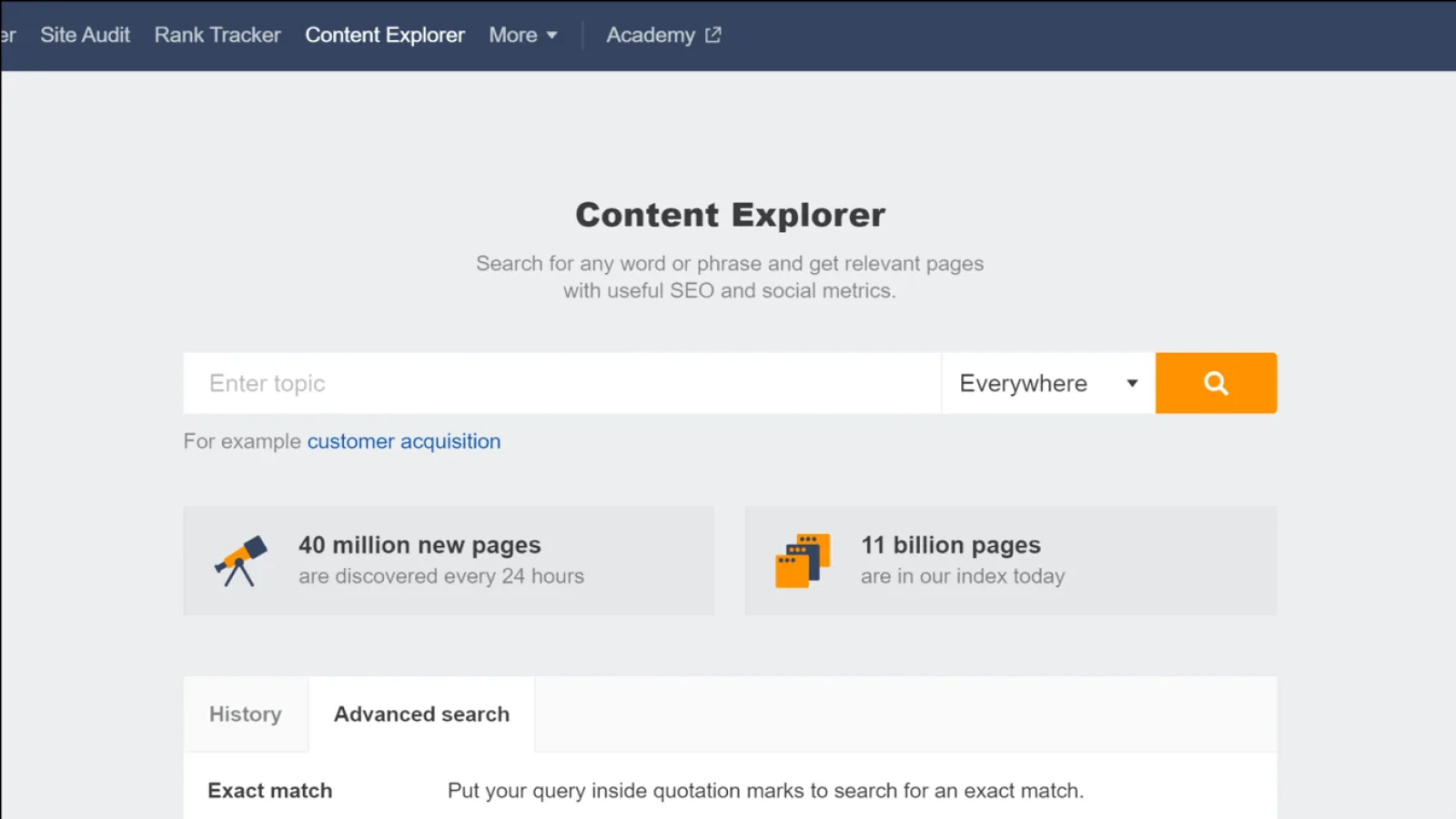Click the customer acquisition example link
The width and height of the screenshot is (1456, 819).
[x=404, y=441]
